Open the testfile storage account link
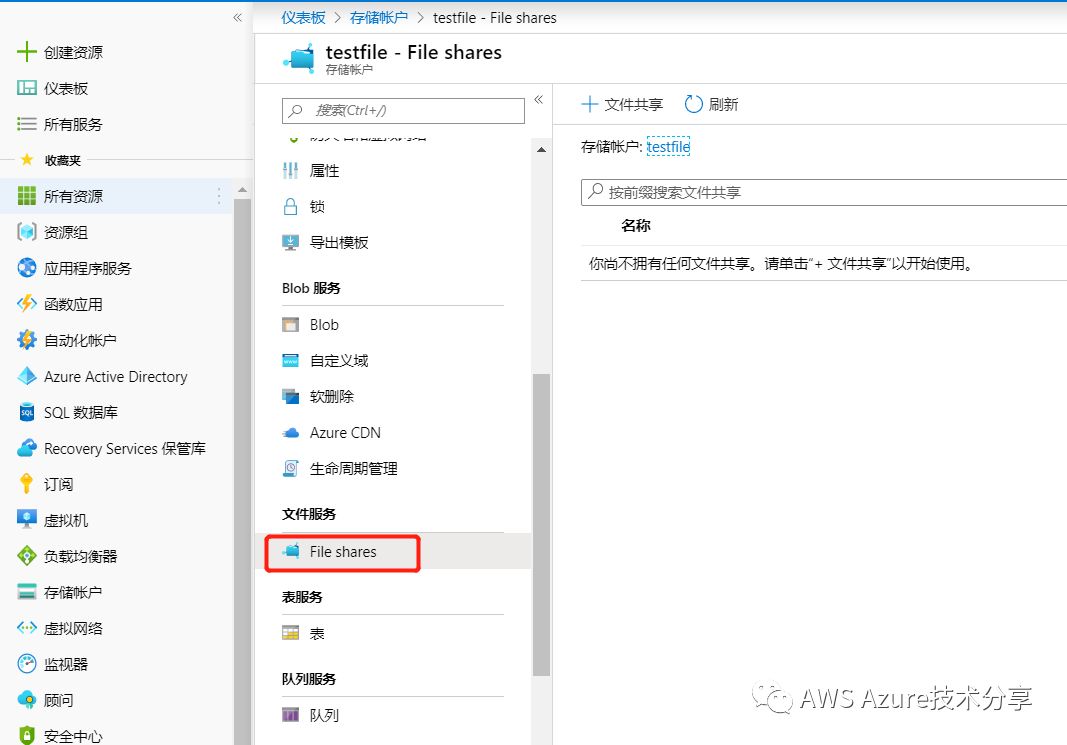Viewport: 1067px width, 745px height. 668,146
